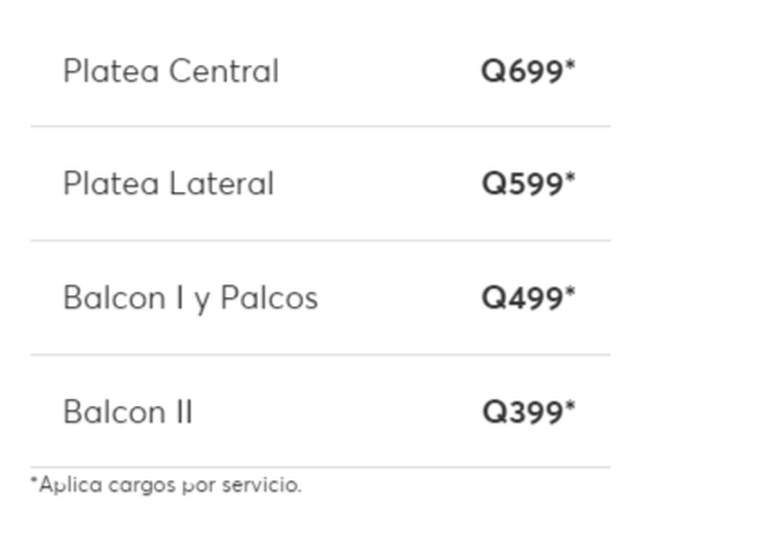Pick the Balcon II section label

click(128, 412)
